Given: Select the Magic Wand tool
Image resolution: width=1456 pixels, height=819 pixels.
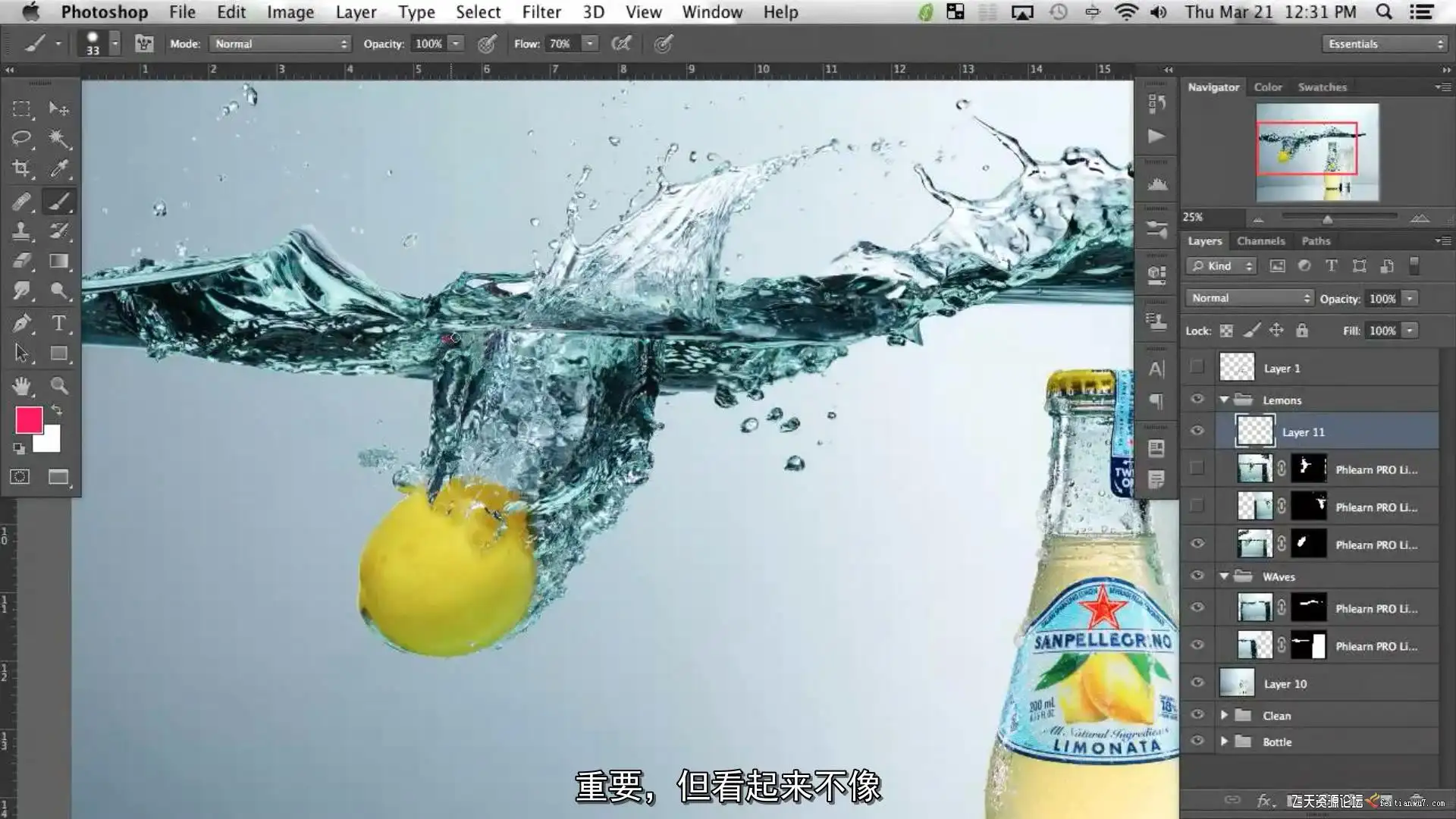Looking at the screenshot, I should coord(58,138).
